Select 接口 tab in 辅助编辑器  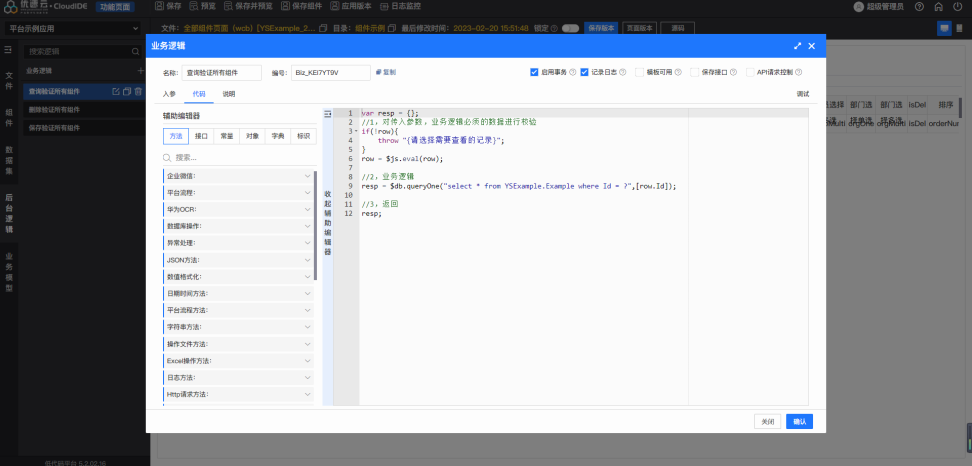[201, 136]
